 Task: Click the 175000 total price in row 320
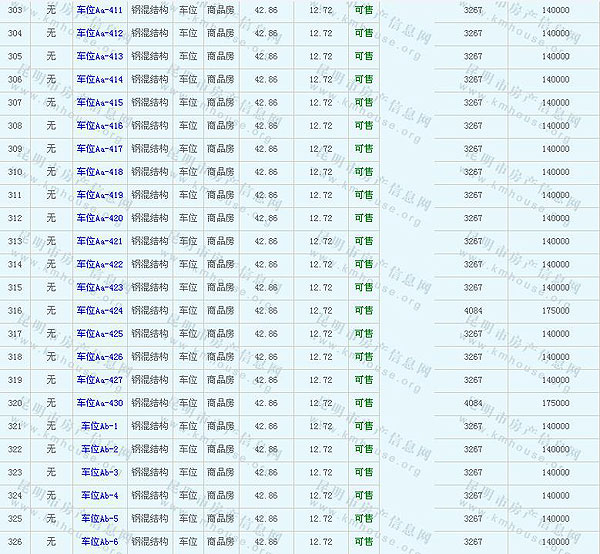(x=556, y=403)
